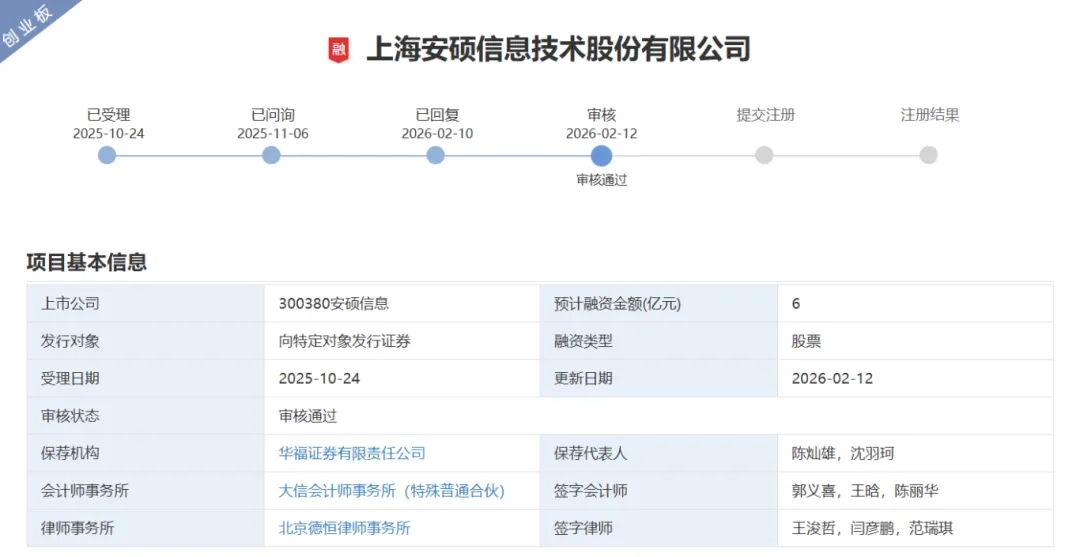Open the 大信会计师事务所（特殊普通合伙） link
This screenshot has width=1080, height=557.
pyautogui.click(x=391, y=490)
